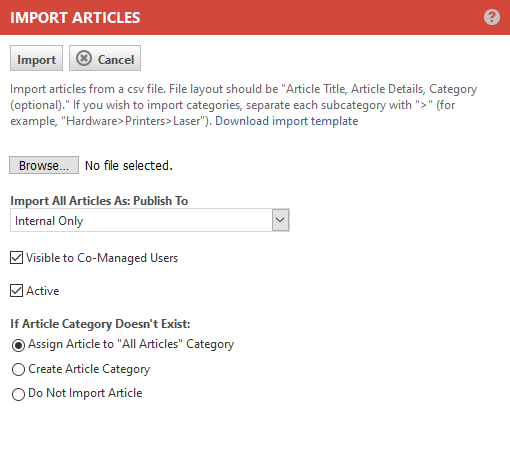This screenshot has height=449, width=510.
Task: Browse for a csv file
Action: pos(44,165)
